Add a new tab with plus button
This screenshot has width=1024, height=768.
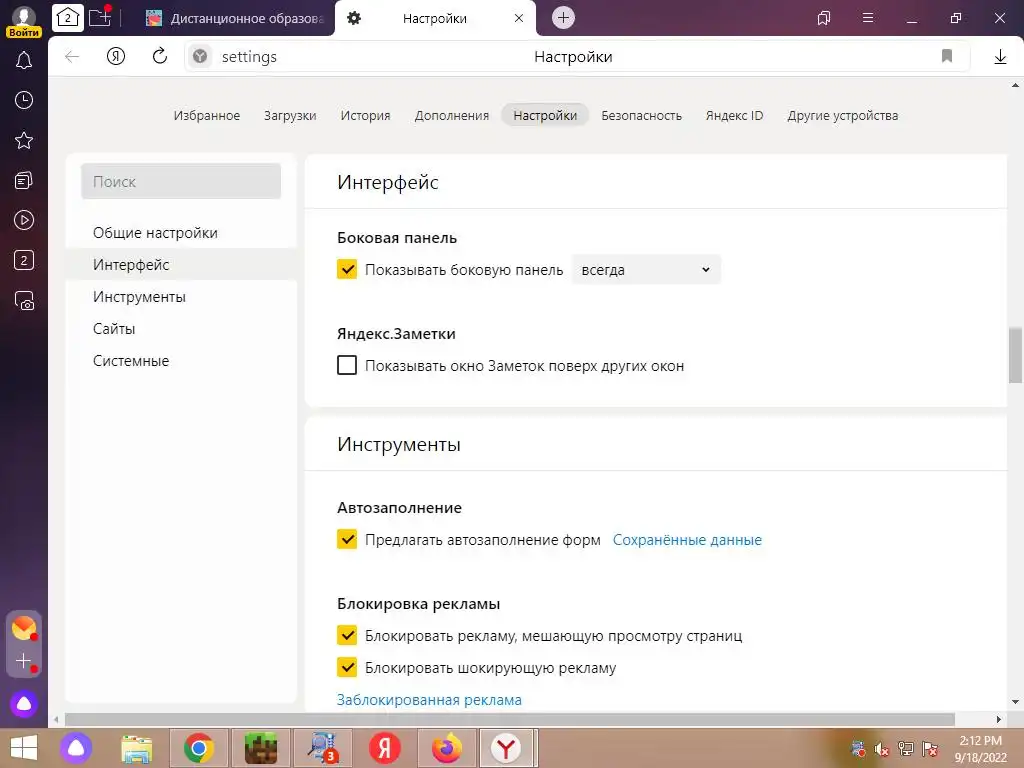(564, 18)
